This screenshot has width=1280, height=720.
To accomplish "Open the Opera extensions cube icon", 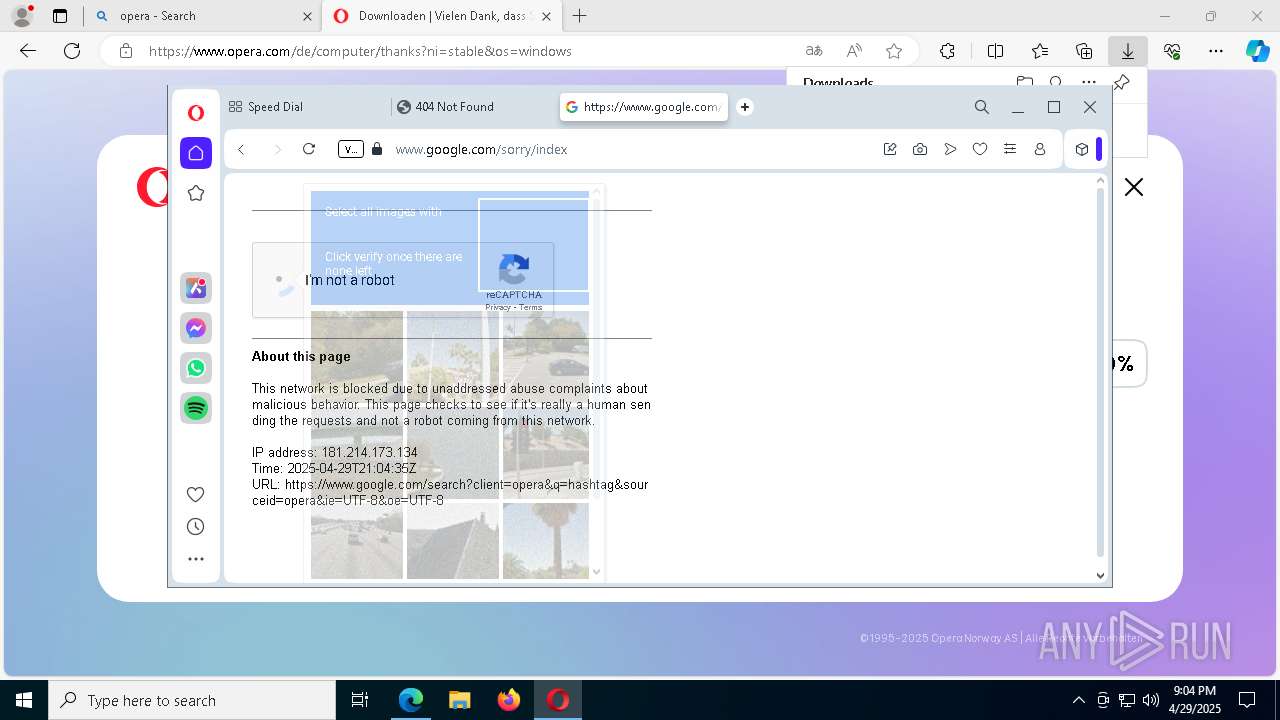I will [1082, 149].
